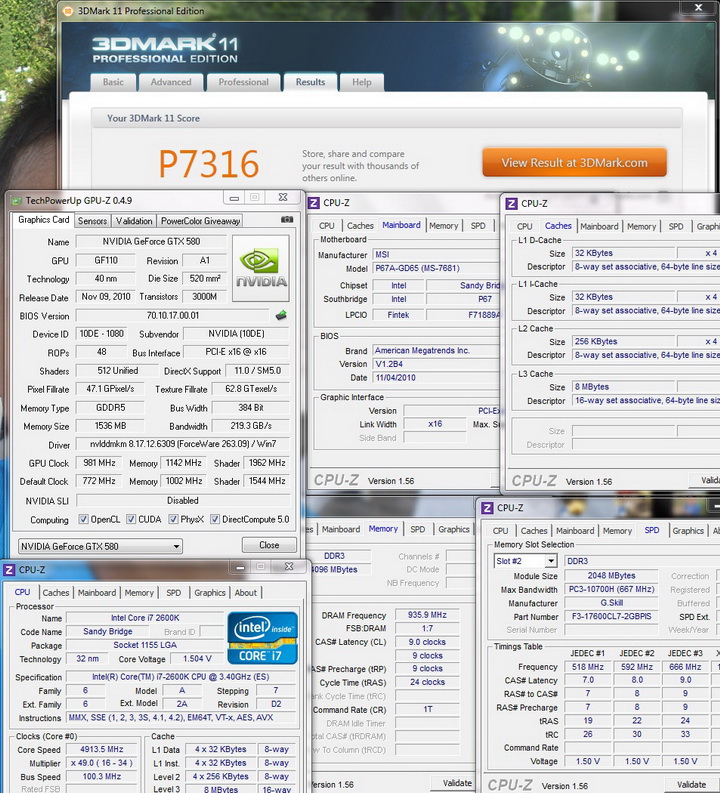Open the Slot #2 memory slot dropdown
720x793 pixels.
[525, 561]
